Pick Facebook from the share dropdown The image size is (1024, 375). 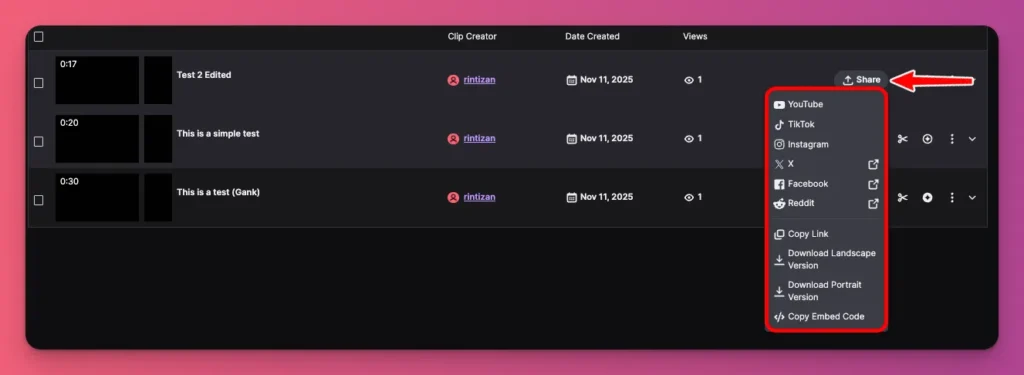(x=826, y=184)
